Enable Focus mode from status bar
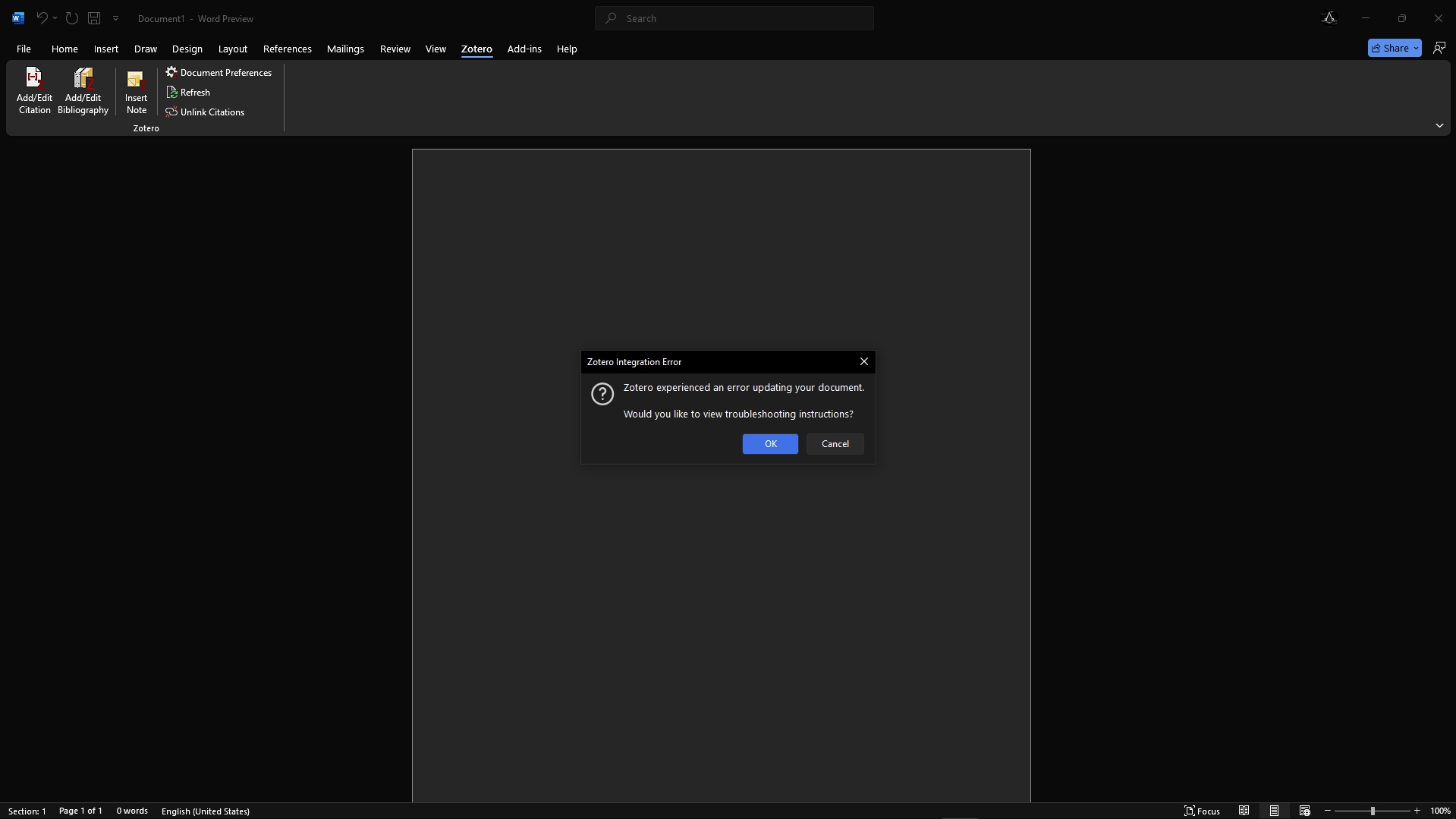This screenshot has width=1456, height=819. point(1202,811)
